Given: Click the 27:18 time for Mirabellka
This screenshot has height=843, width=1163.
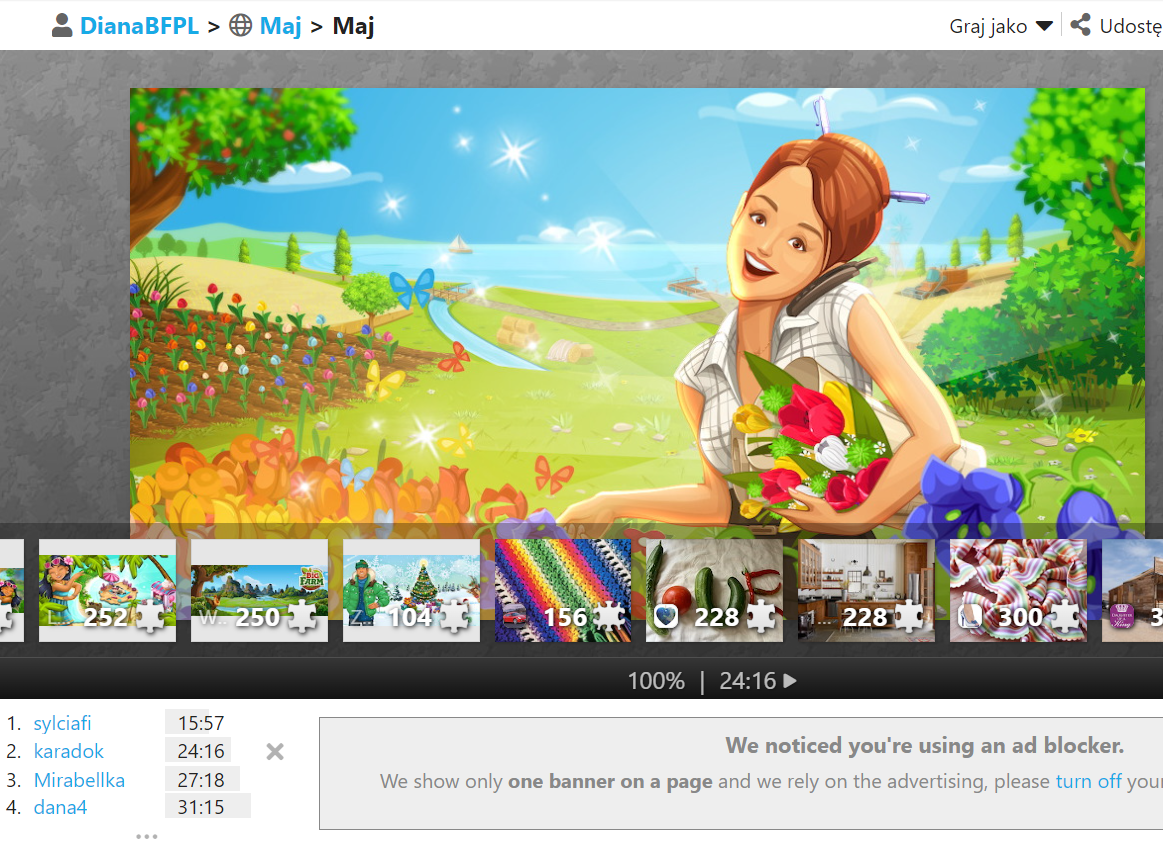Looking at the screenshot, I should (x=201, y=780).
